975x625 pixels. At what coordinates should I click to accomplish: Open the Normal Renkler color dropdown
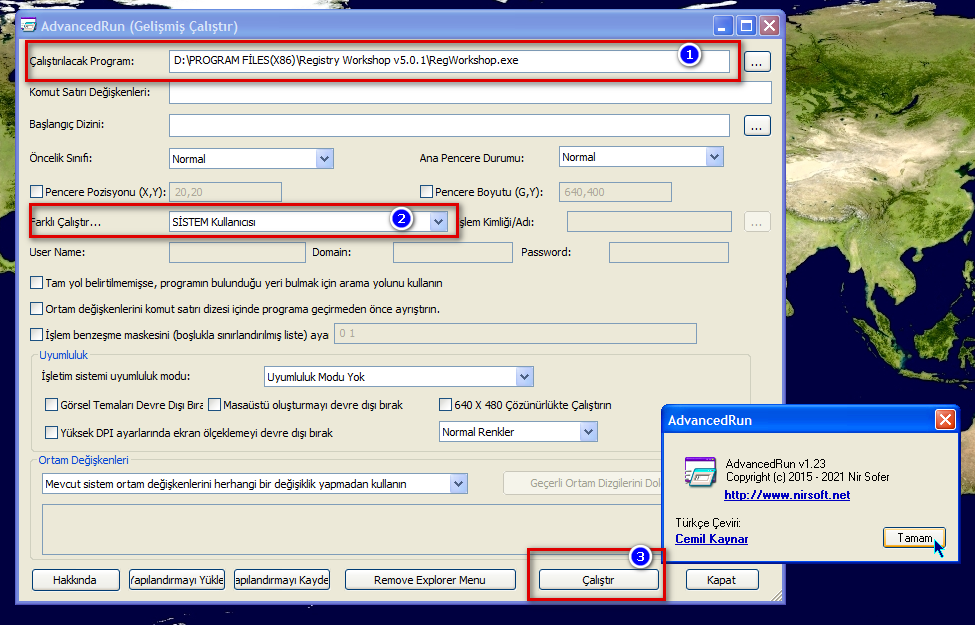click(588, 432)
